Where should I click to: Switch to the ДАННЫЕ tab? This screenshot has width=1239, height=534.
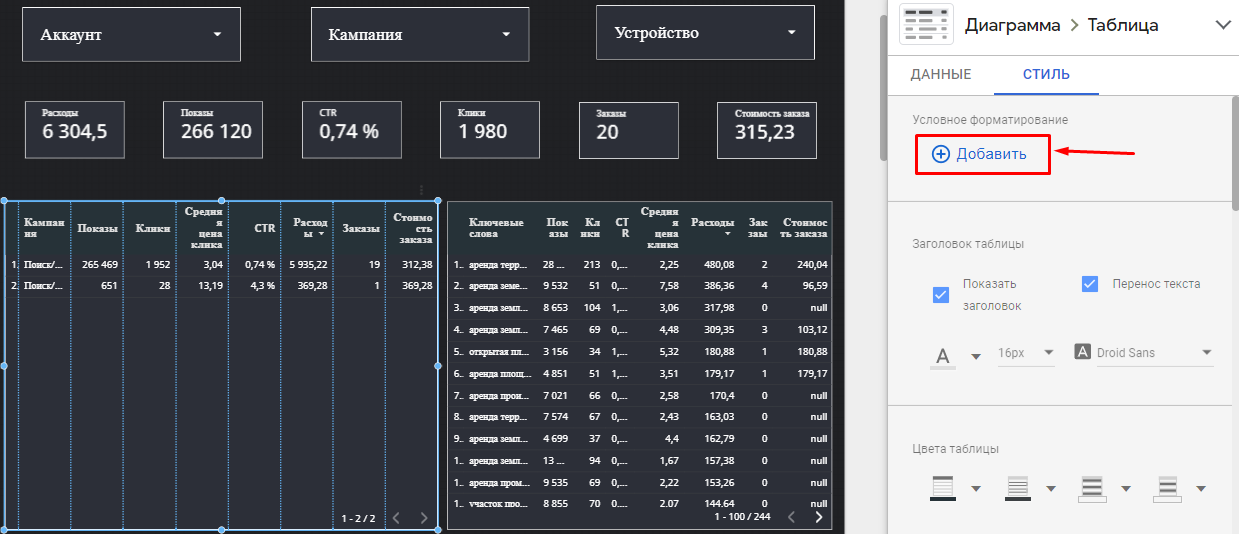click(x=940, y=74)
